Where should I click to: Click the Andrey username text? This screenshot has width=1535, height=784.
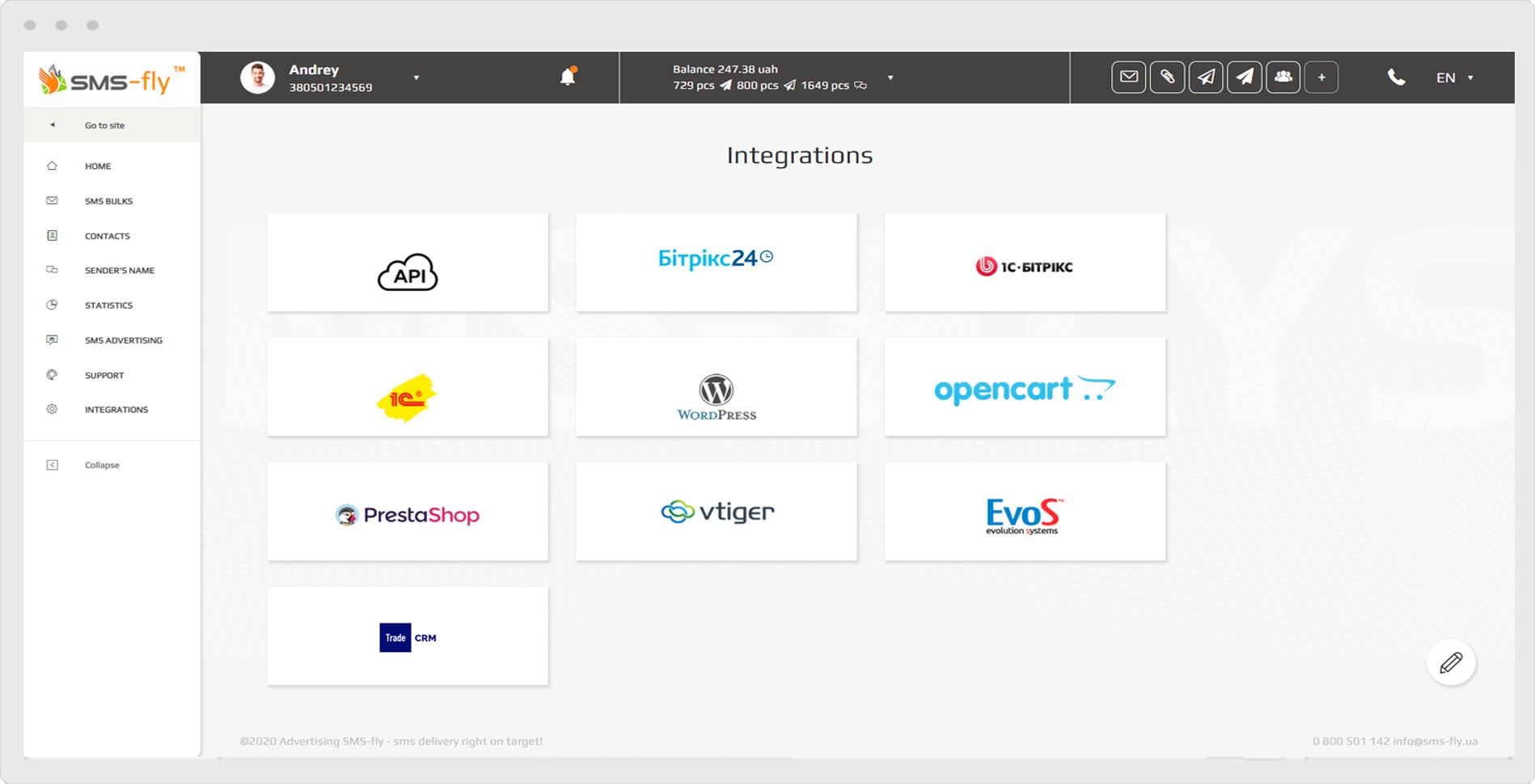(314, 70)
